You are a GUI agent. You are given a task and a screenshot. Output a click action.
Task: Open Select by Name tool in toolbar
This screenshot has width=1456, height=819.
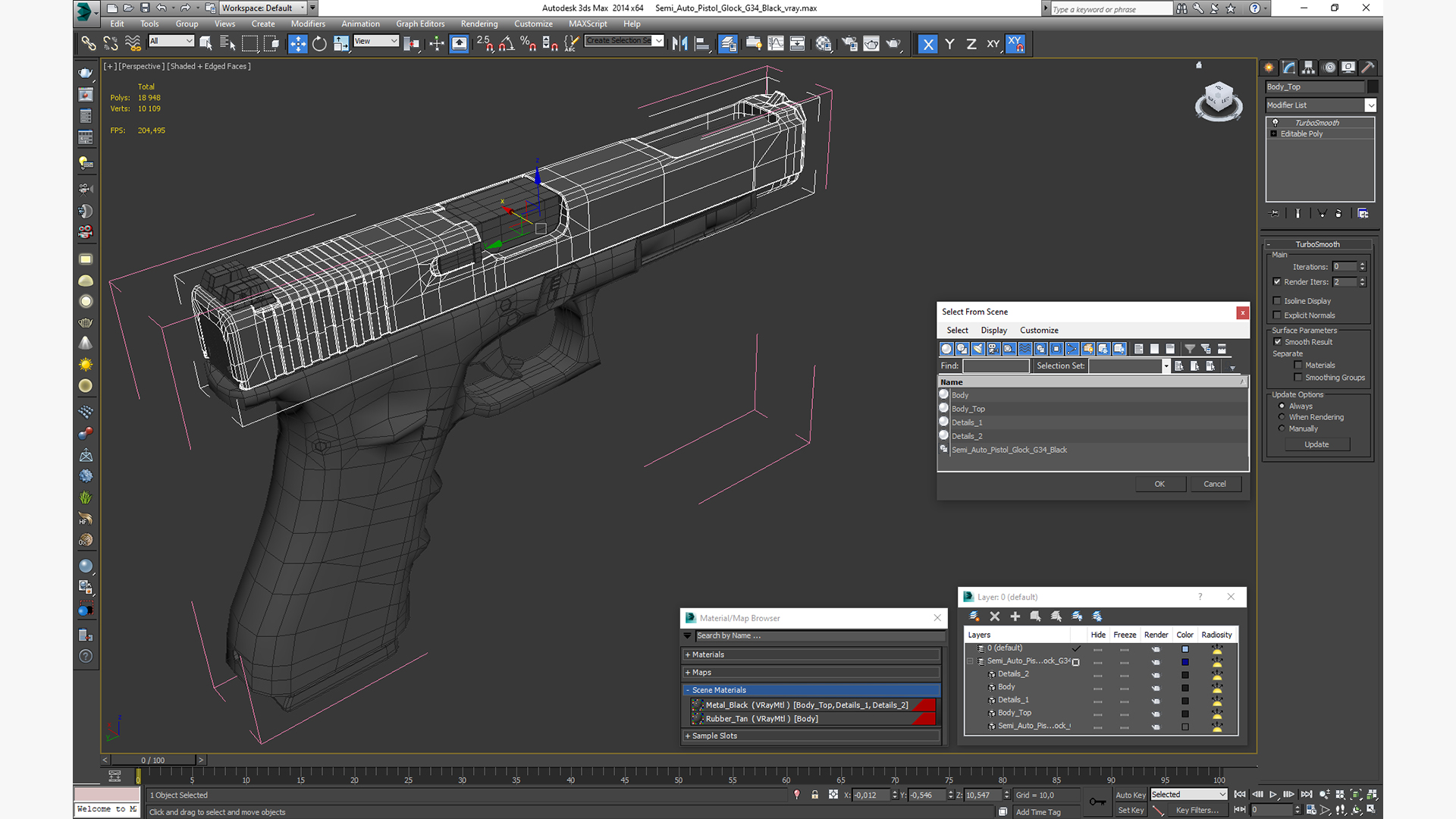(x=227, y=44)
